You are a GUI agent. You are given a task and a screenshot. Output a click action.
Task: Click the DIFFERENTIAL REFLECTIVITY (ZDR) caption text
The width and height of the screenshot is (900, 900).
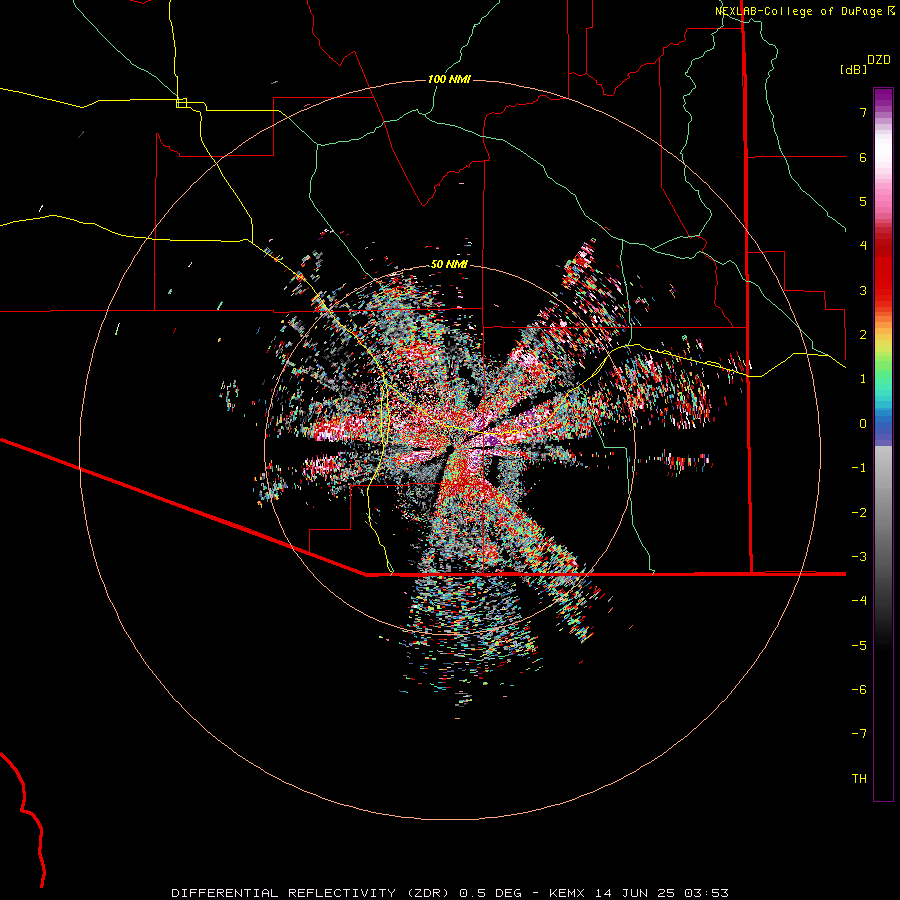pos(311,893)
